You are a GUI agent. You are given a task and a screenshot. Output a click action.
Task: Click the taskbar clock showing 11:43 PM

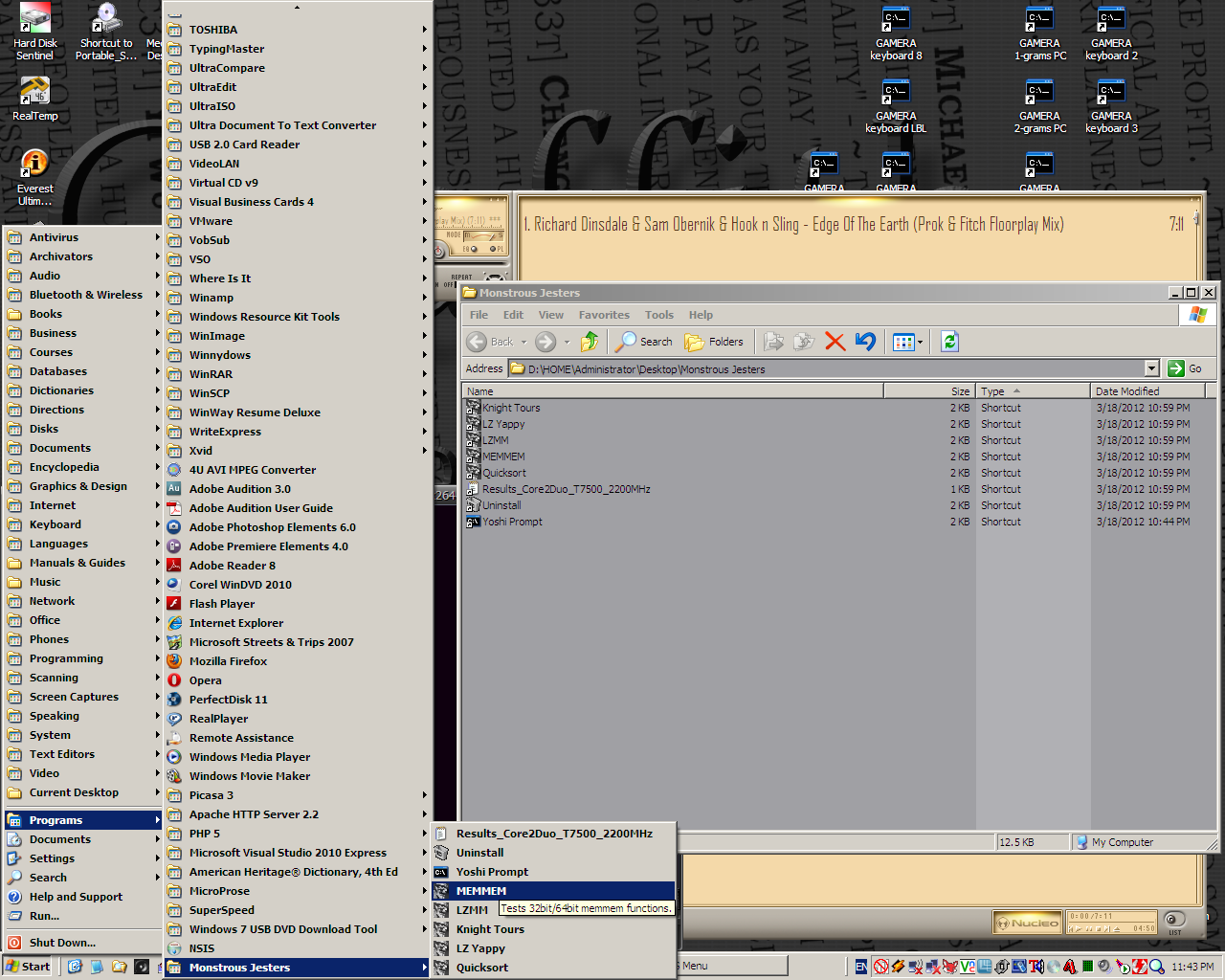(1192, 967)
